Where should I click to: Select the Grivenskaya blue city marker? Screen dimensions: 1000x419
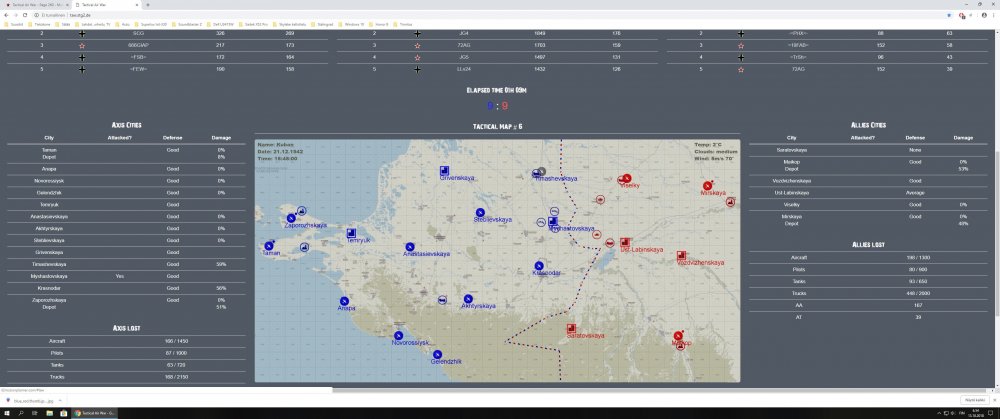point(444,170)
